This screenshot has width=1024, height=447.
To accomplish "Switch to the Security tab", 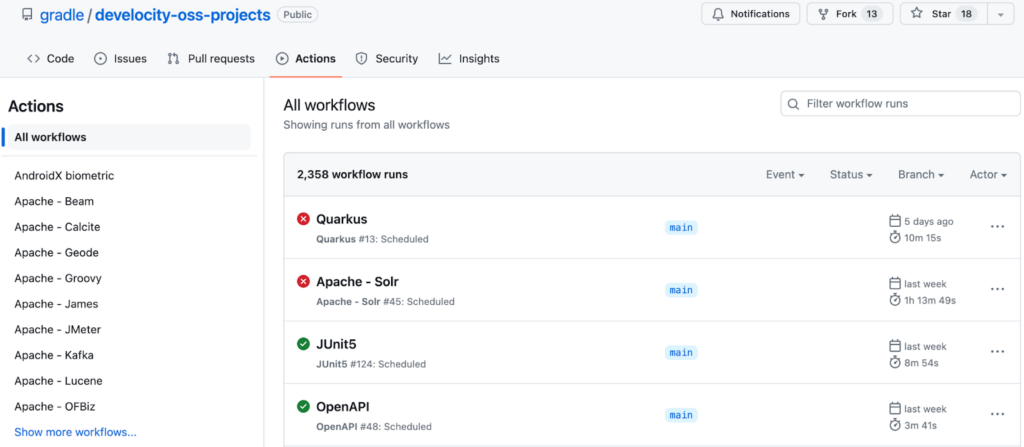I will pos(387,59).
